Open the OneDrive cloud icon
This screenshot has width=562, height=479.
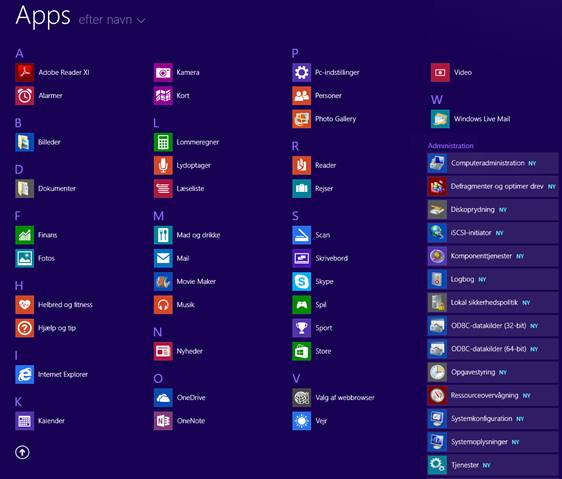pos(163,398)
